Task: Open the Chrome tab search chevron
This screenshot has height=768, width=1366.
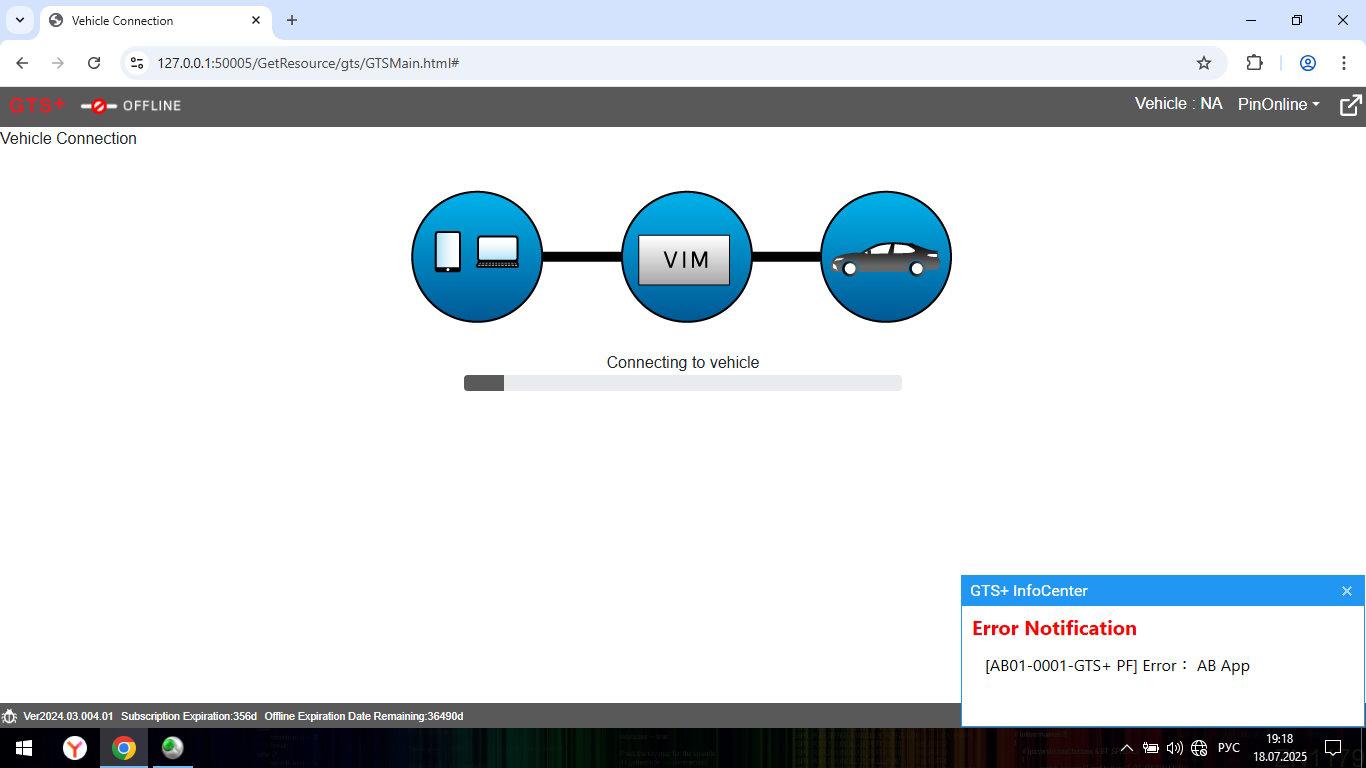Action: [20, 20]
